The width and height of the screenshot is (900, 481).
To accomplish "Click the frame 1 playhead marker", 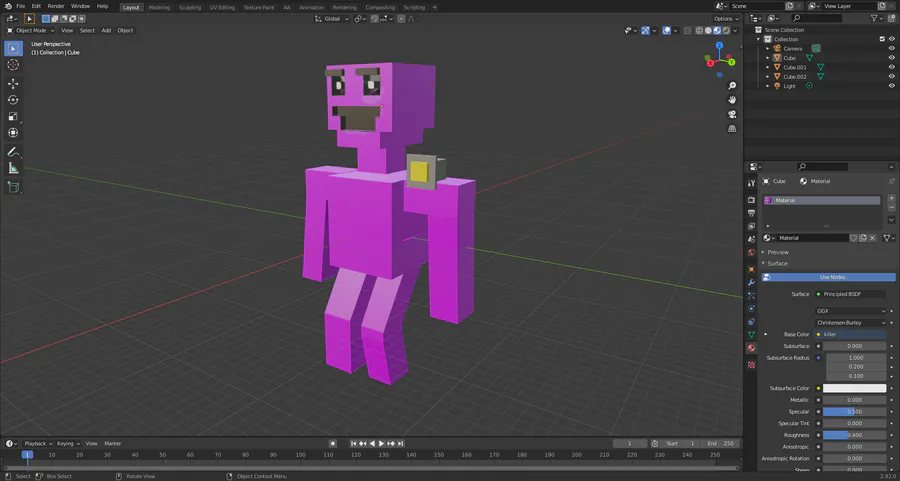I will [27, 455].
